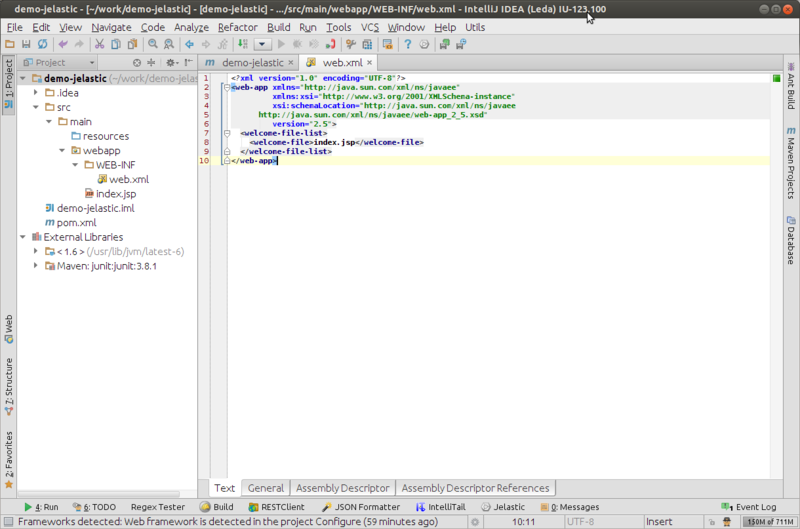Click the memory usage indicator bar
This screenshot has width=800, height=529.
772,522
